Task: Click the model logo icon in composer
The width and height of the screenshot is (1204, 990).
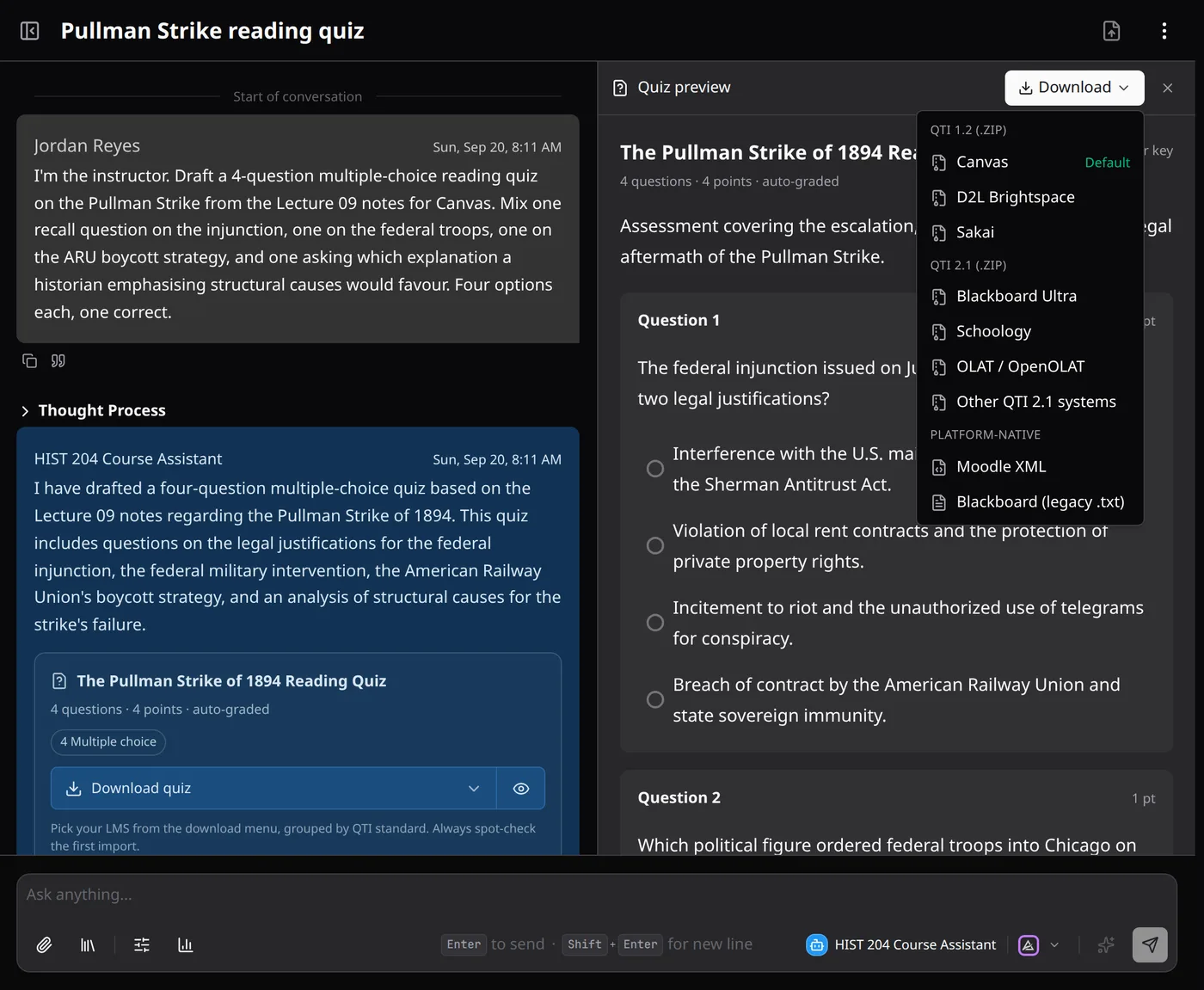Action: (1029, 944)
